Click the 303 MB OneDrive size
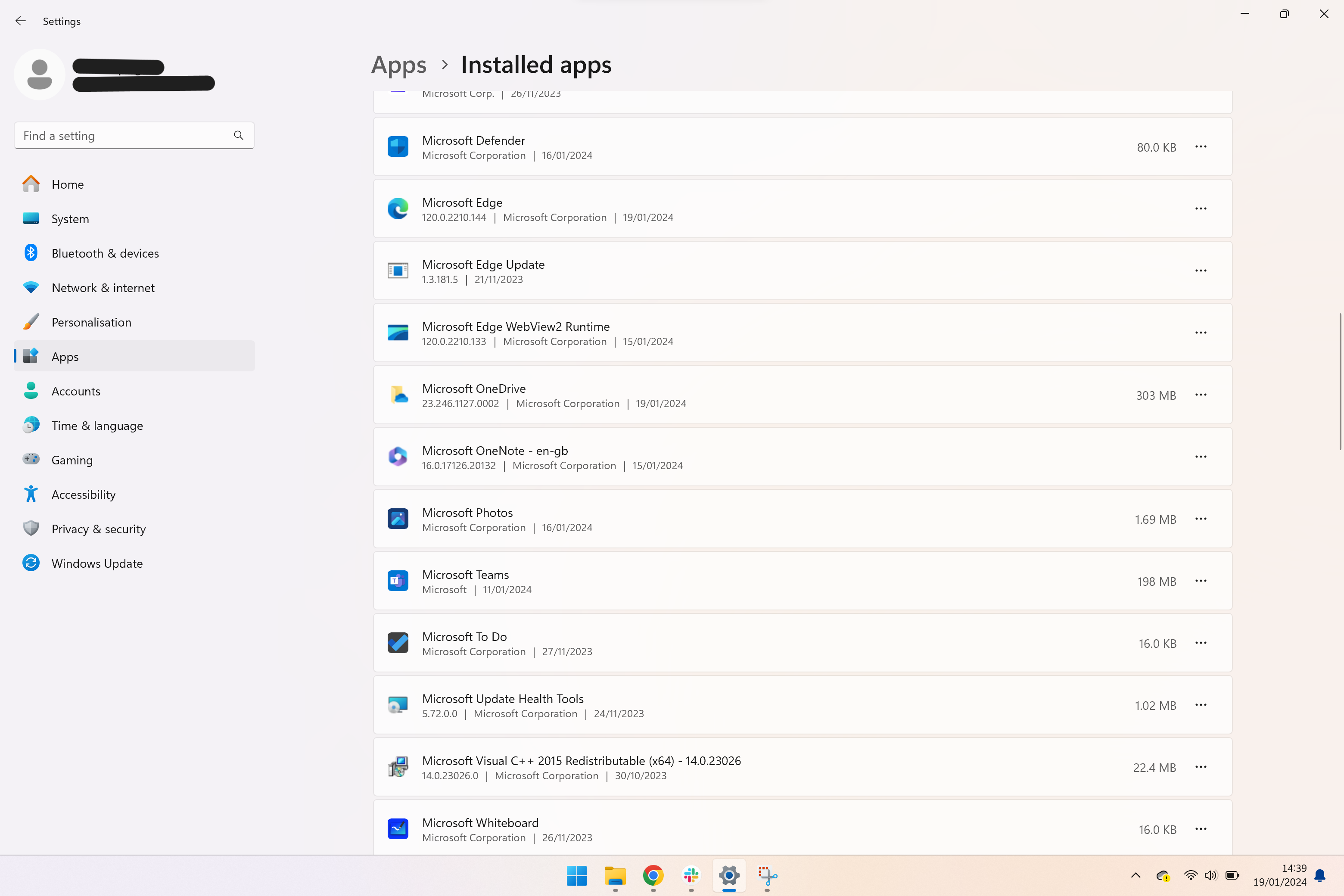This screenshot has height=896, width=1344. 1155,395
